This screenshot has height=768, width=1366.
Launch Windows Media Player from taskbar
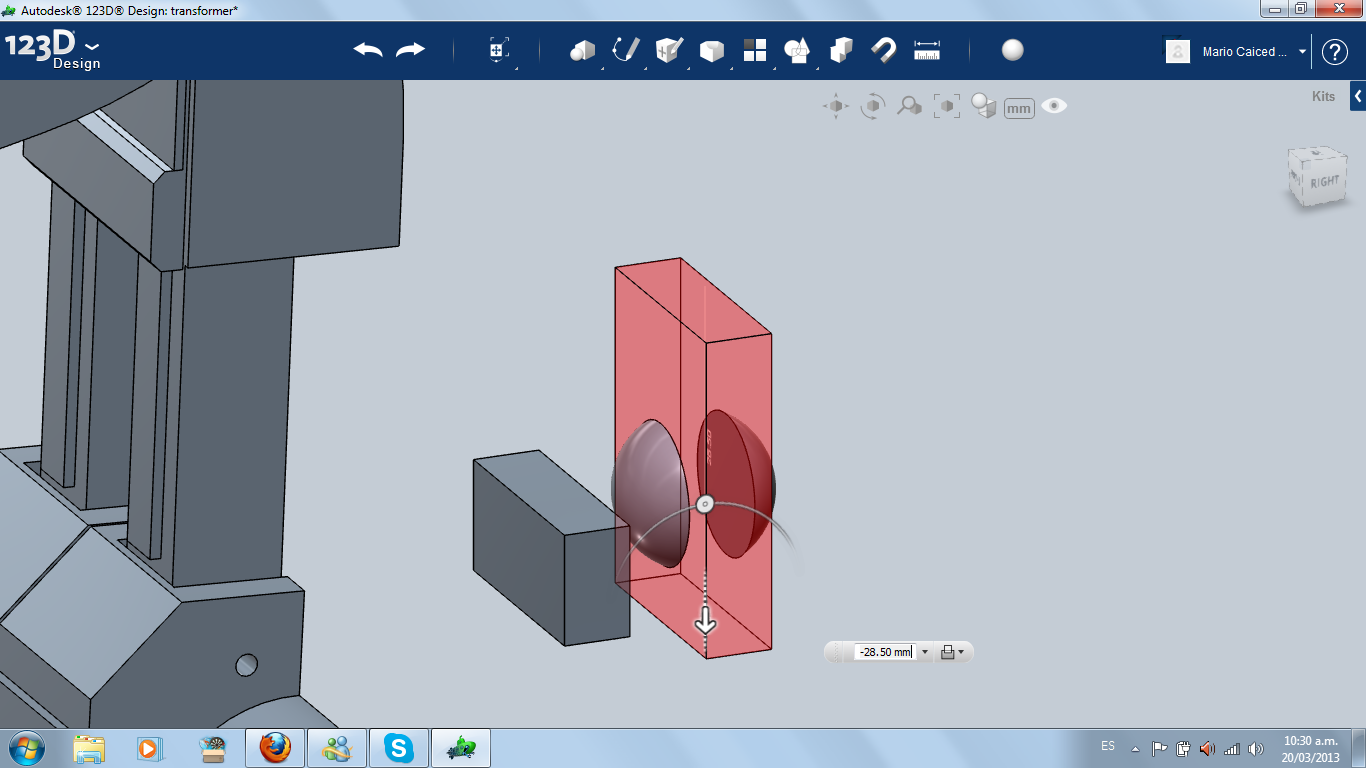[x=149, y=748]
